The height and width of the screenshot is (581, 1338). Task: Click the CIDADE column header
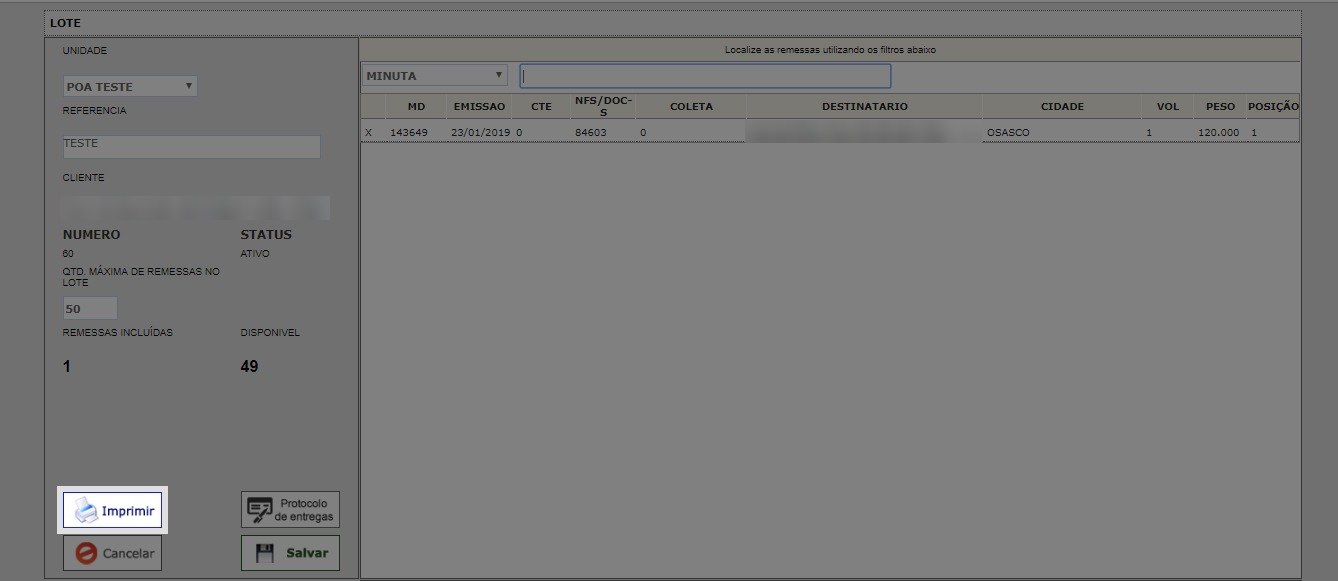[1062, 106]
